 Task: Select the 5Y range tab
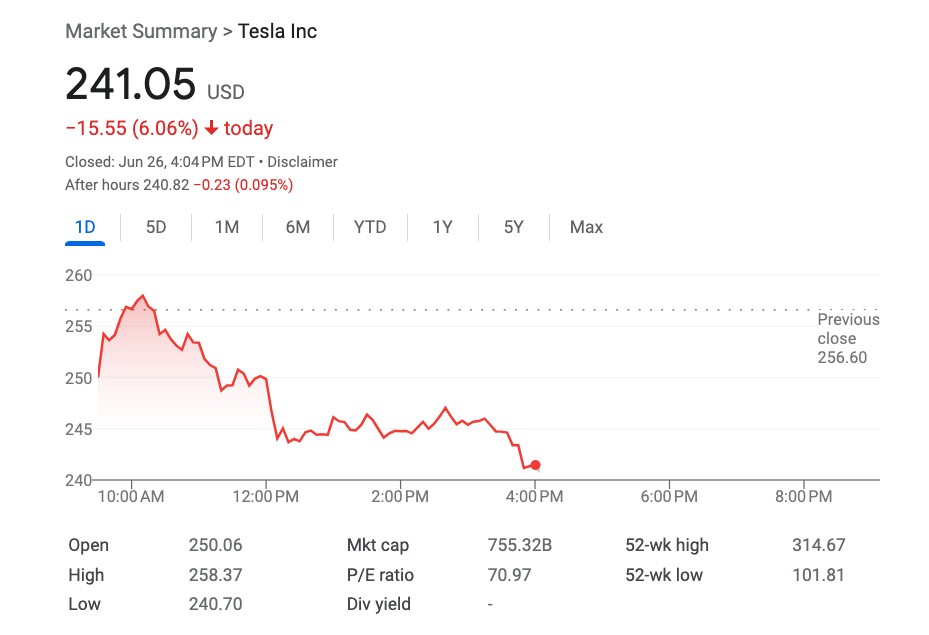click(513, 227)
